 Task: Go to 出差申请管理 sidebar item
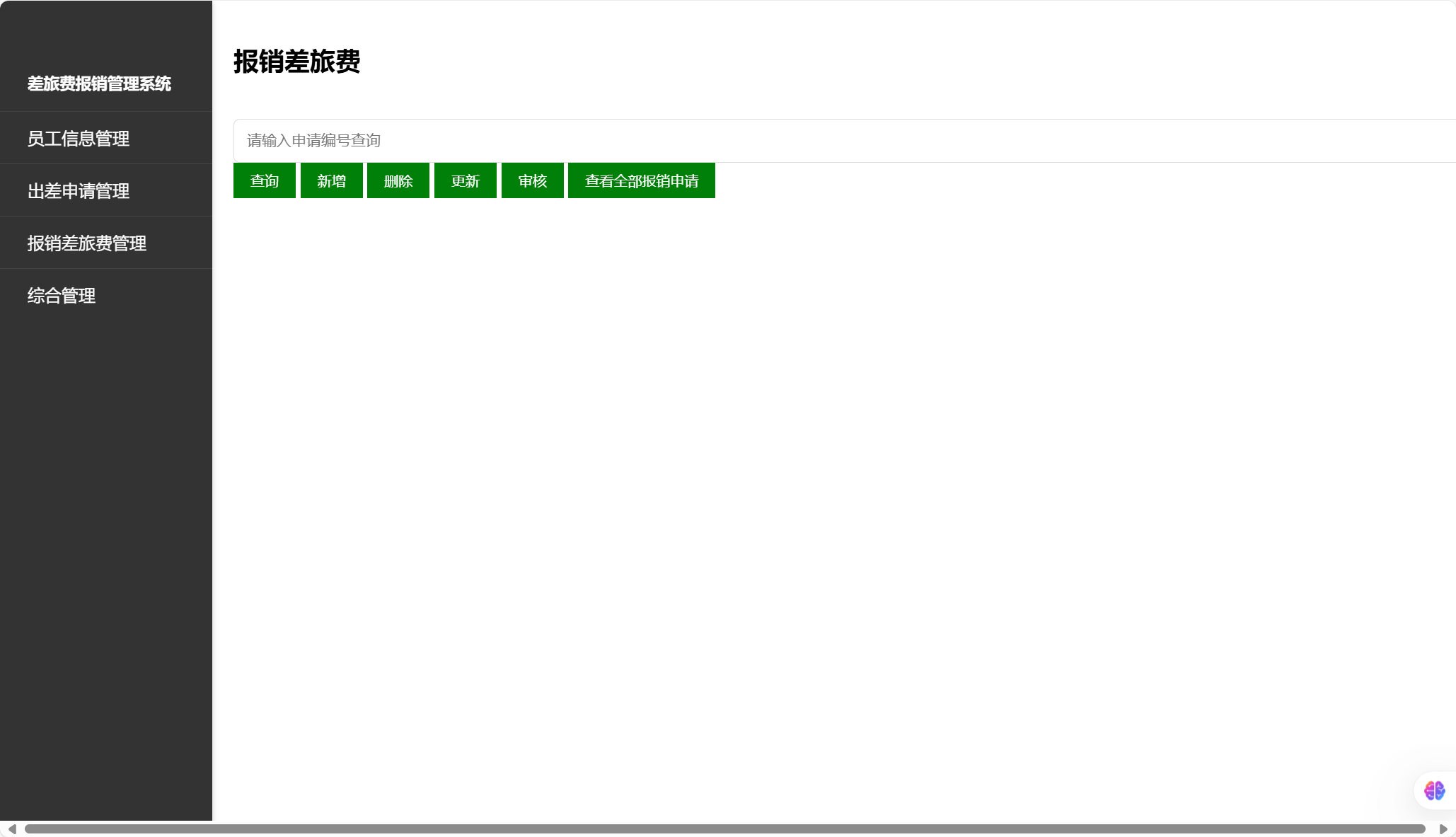click(79, 191)
